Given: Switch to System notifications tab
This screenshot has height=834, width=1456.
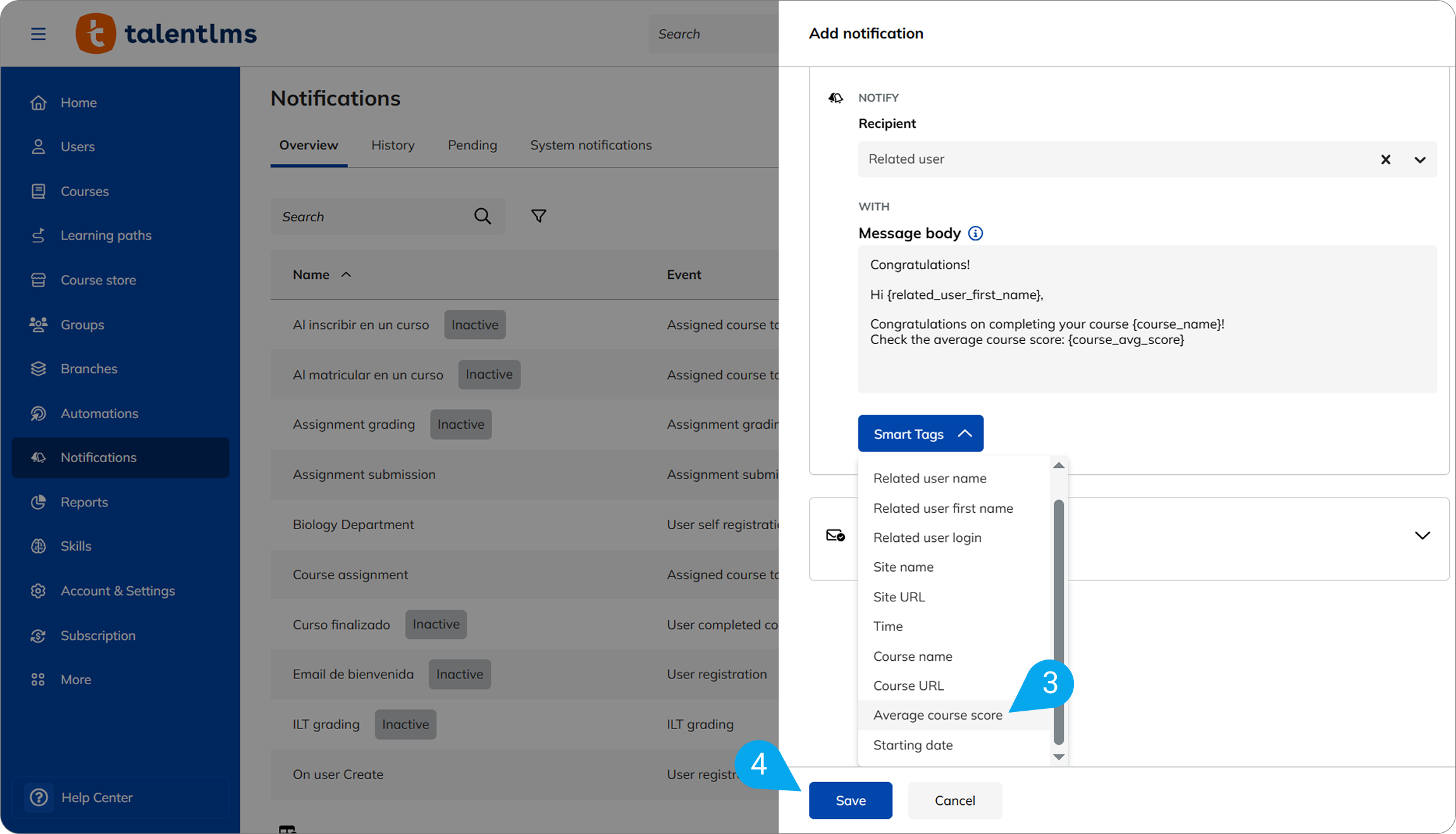Looking at the screenshot, I should (591, 145).
